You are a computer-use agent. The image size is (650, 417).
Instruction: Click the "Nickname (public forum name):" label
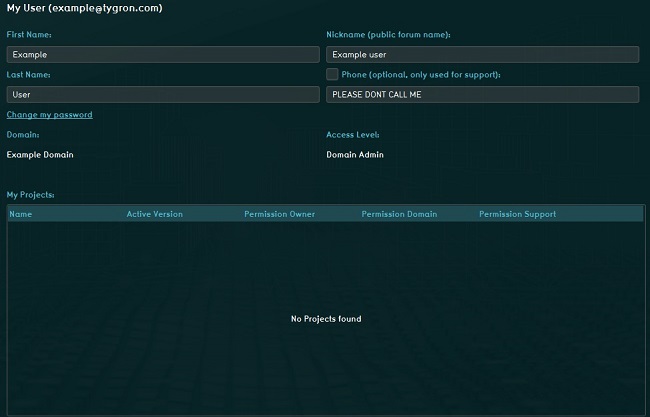coord(388,35)
